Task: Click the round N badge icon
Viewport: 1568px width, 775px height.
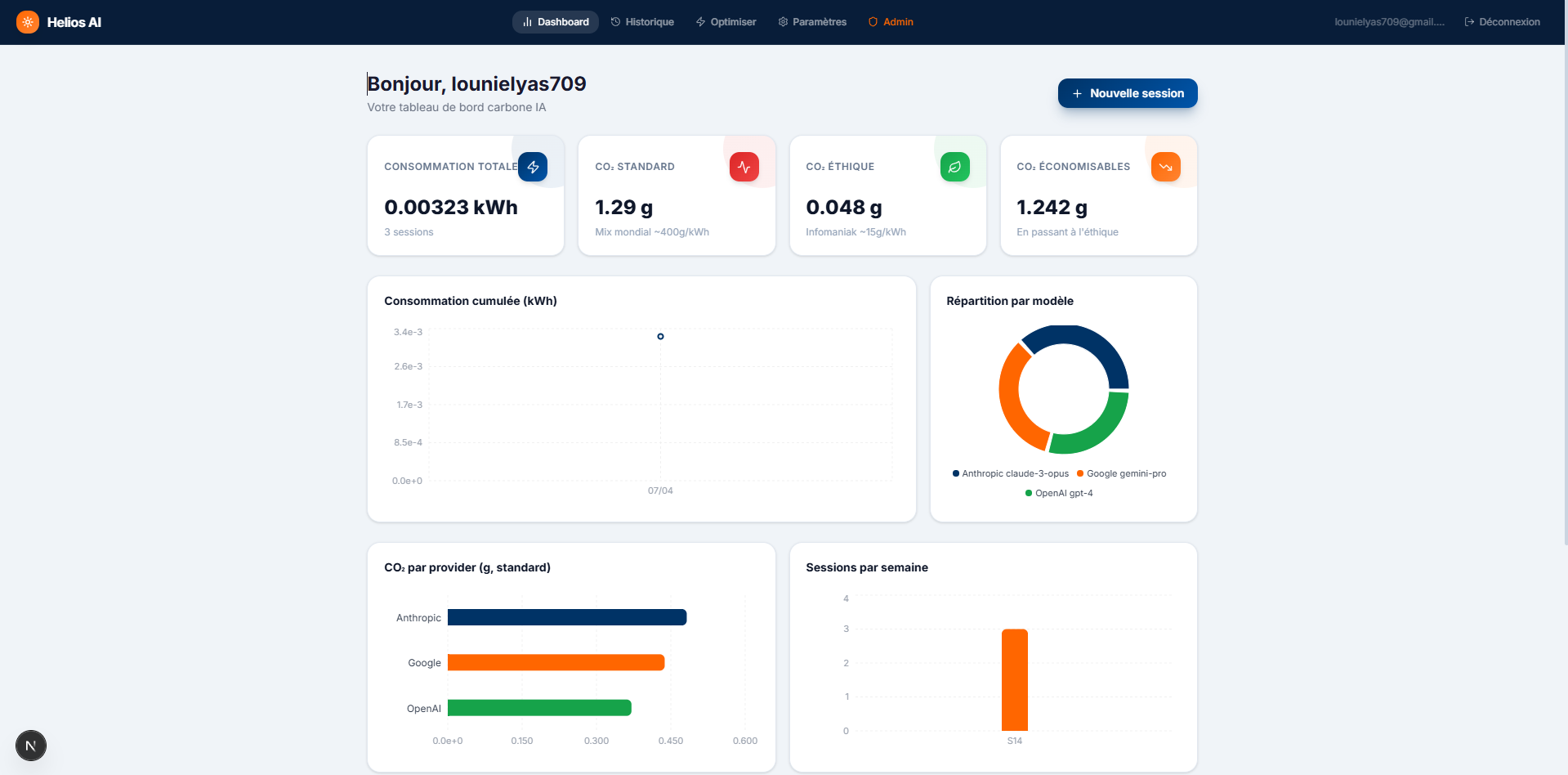Action: click(31, 746)
